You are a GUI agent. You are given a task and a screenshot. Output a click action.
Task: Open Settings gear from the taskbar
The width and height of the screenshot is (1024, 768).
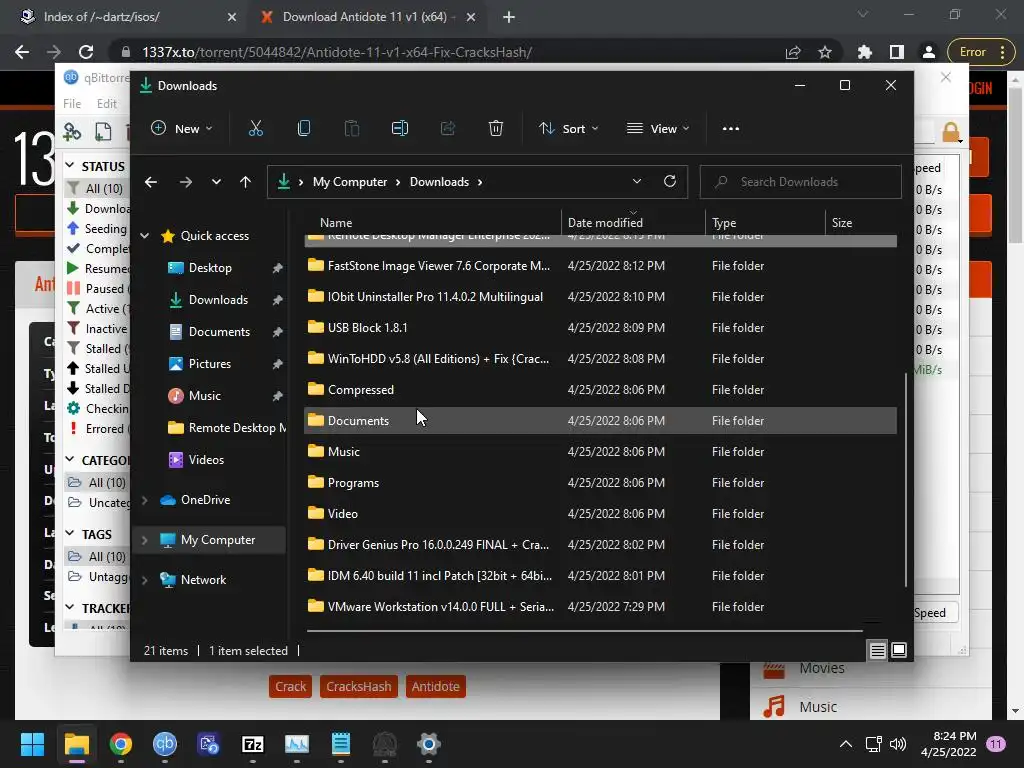428,744
